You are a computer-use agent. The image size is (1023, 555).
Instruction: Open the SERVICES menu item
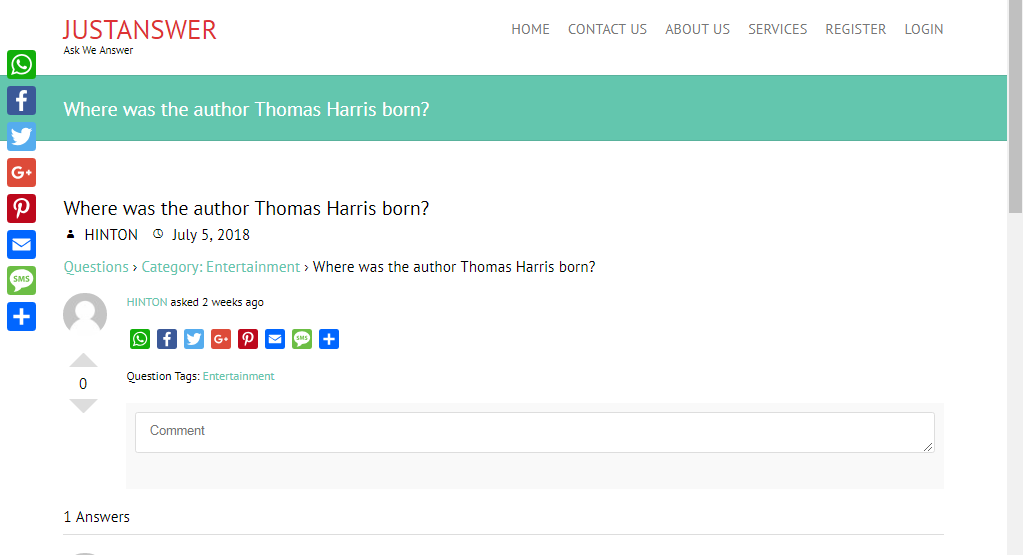(x=777, y=29)
